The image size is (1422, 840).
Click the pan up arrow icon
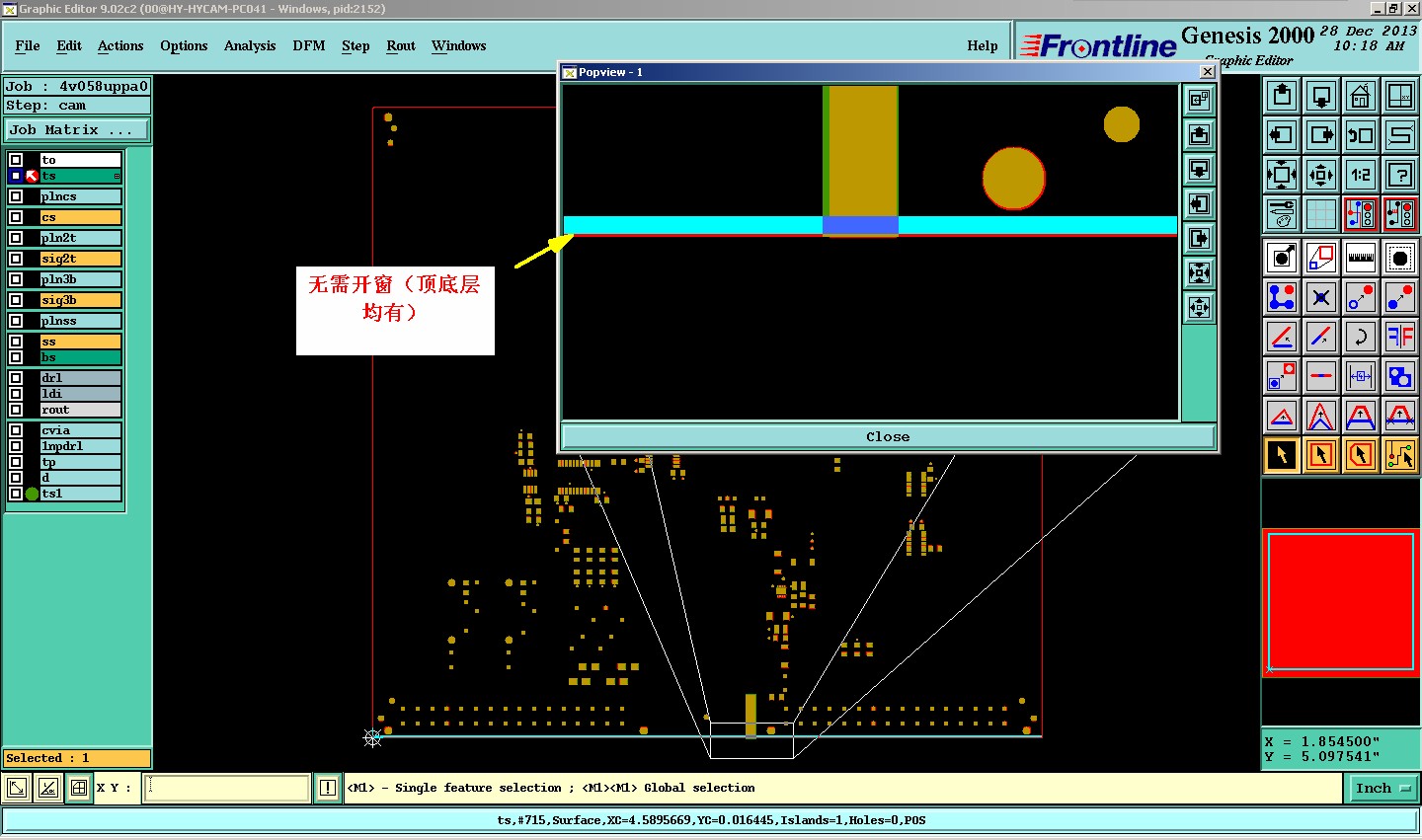[x=1282, y=96]
